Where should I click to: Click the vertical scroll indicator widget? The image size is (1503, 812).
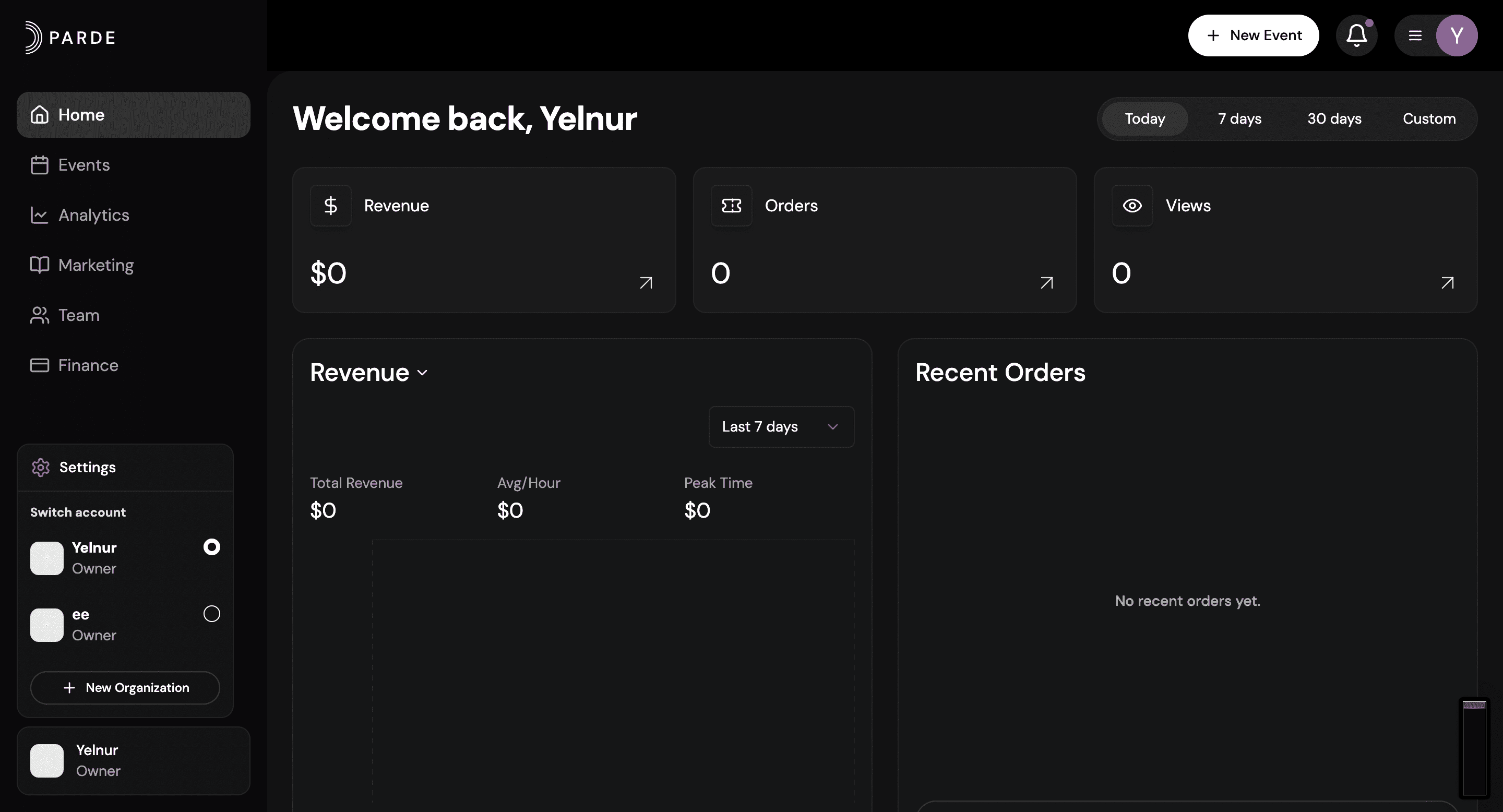(x=1473, y=748)
